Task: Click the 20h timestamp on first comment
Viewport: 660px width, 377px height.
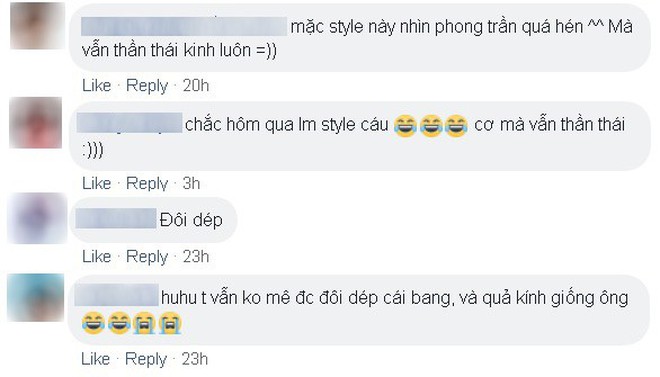Action: (196, 85)
